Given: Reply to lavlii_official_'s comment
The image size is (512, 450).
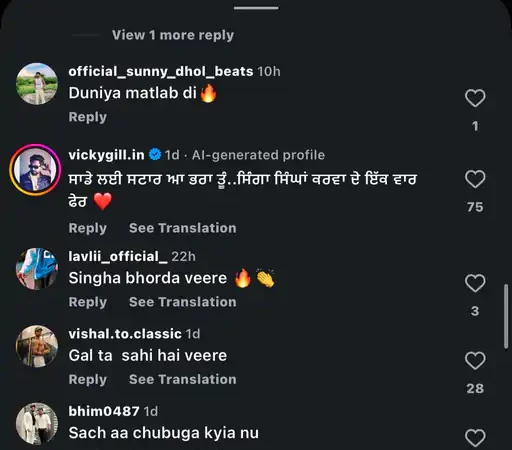Looking at the screenshot, I should (88, 302).
